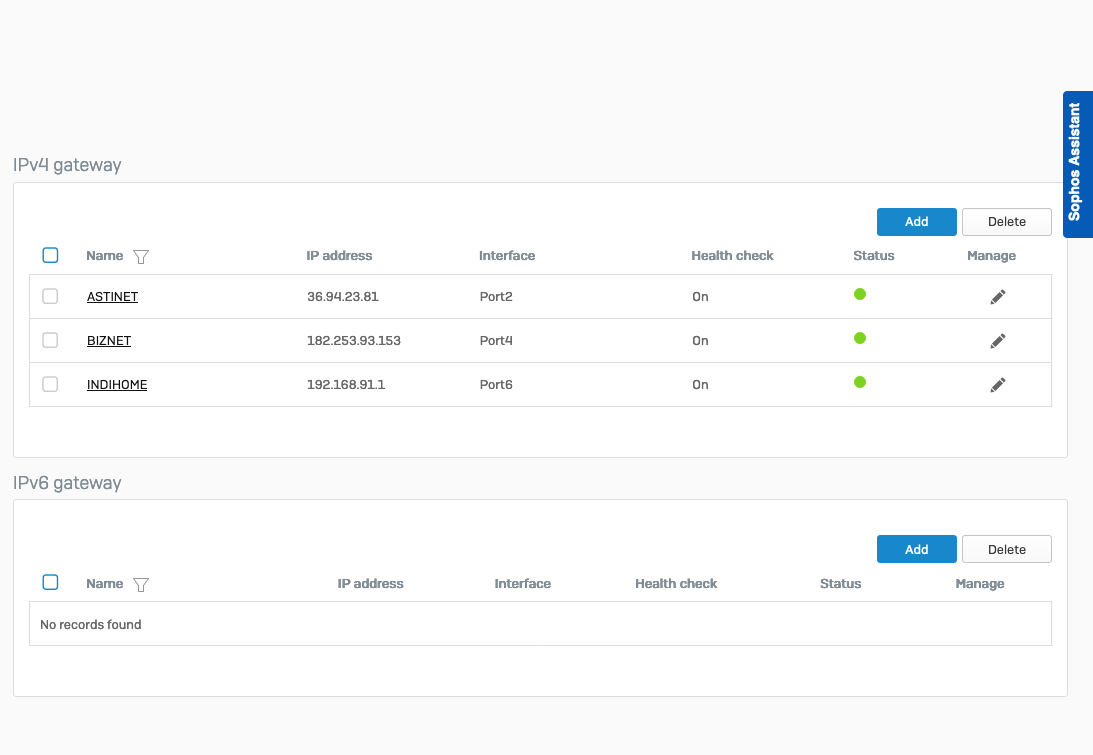Click the BIZNET health check On value
Viewport: 1093px width, 755px height.
pos(700,340)
